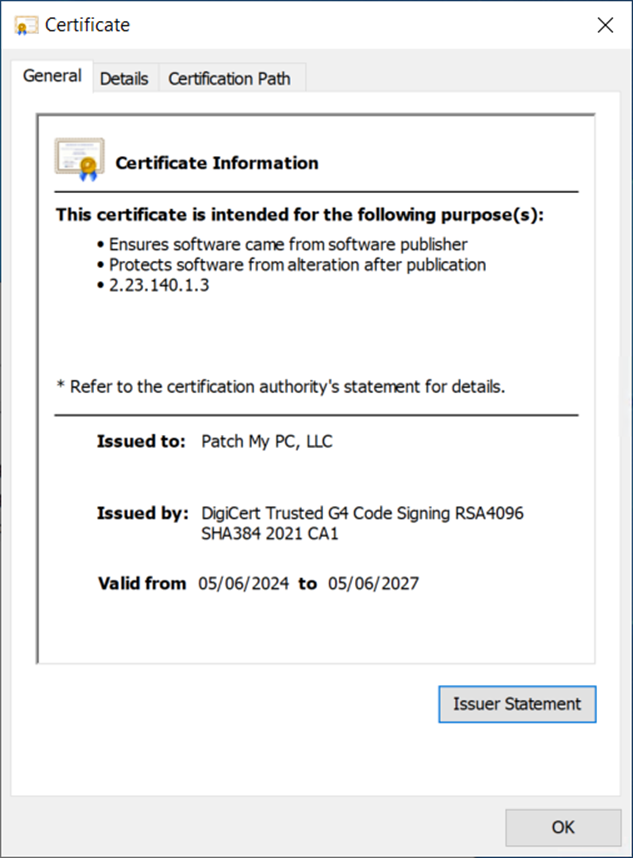Open the Certification Path tab

click(231, 78)
